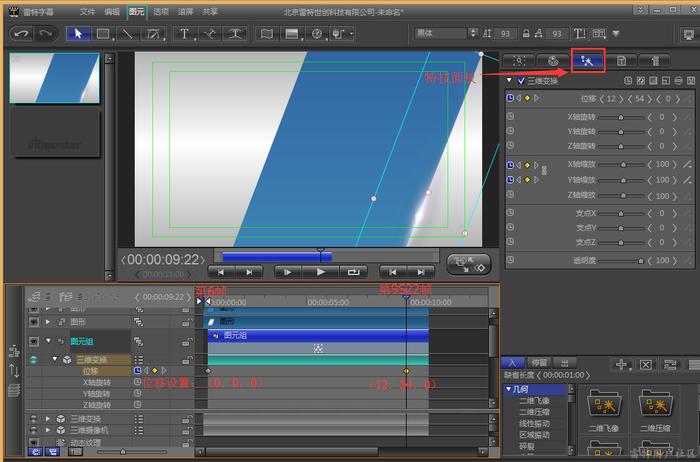This screenshot has width=700, height=462.
Task: Open the fourth document panel tab
Action: click(621, 61)
